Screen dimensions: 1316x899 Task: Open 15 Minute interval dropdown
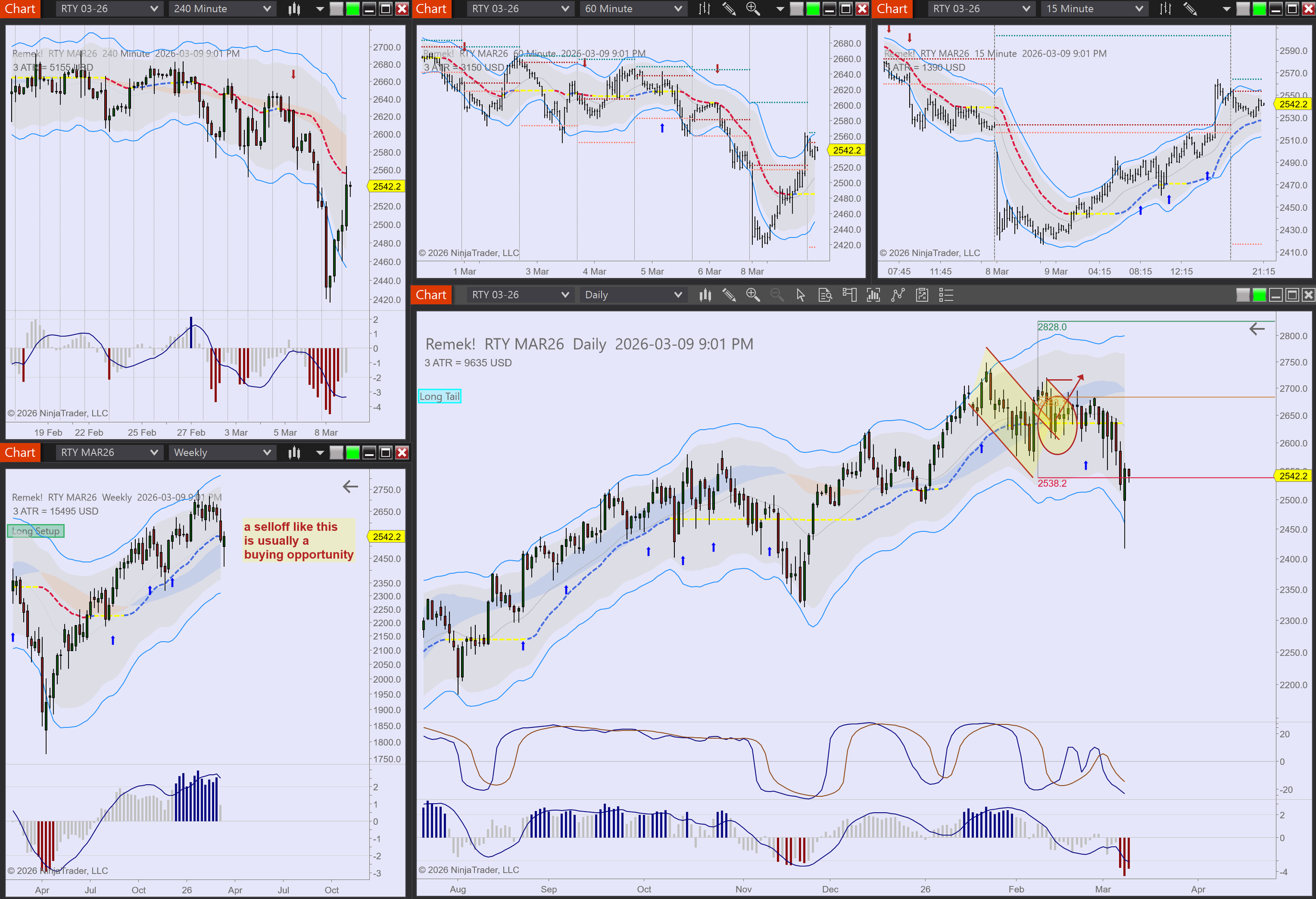1094,8
